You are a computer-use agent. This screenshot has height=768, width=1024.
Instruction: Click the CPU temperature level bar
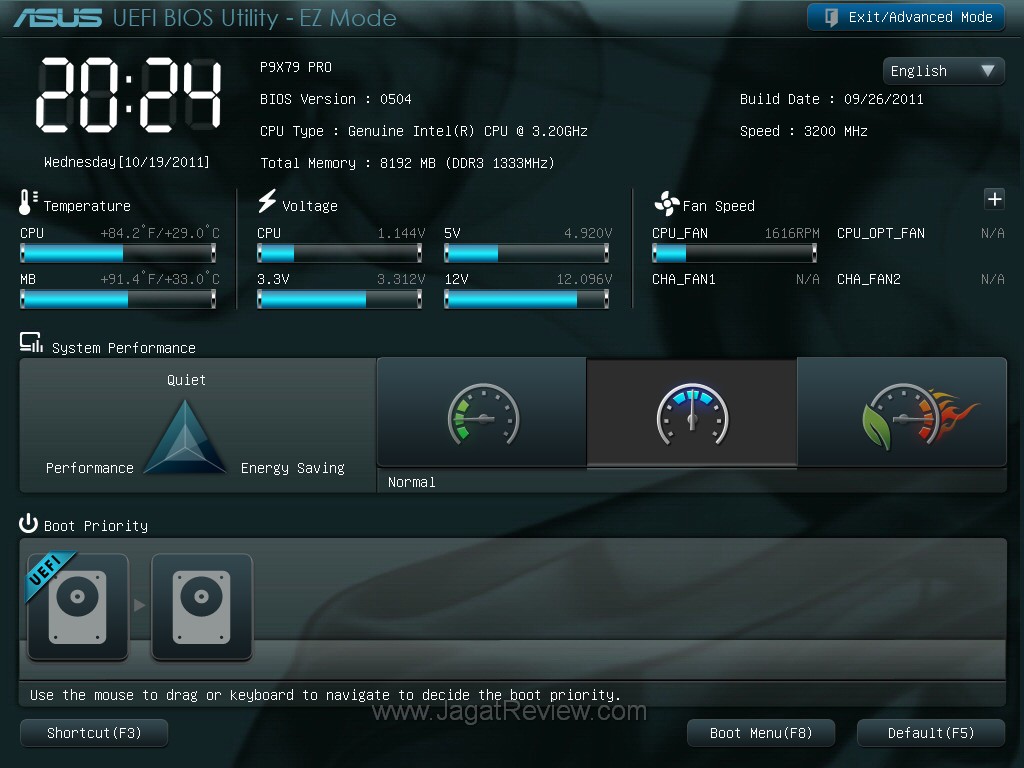118,253
